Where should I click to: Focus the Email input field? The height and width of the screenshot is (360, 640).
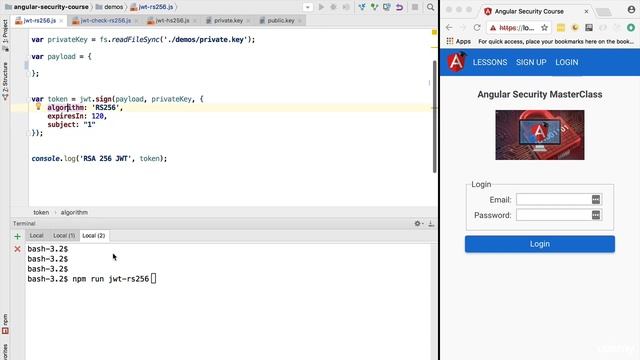pos(558,200)
